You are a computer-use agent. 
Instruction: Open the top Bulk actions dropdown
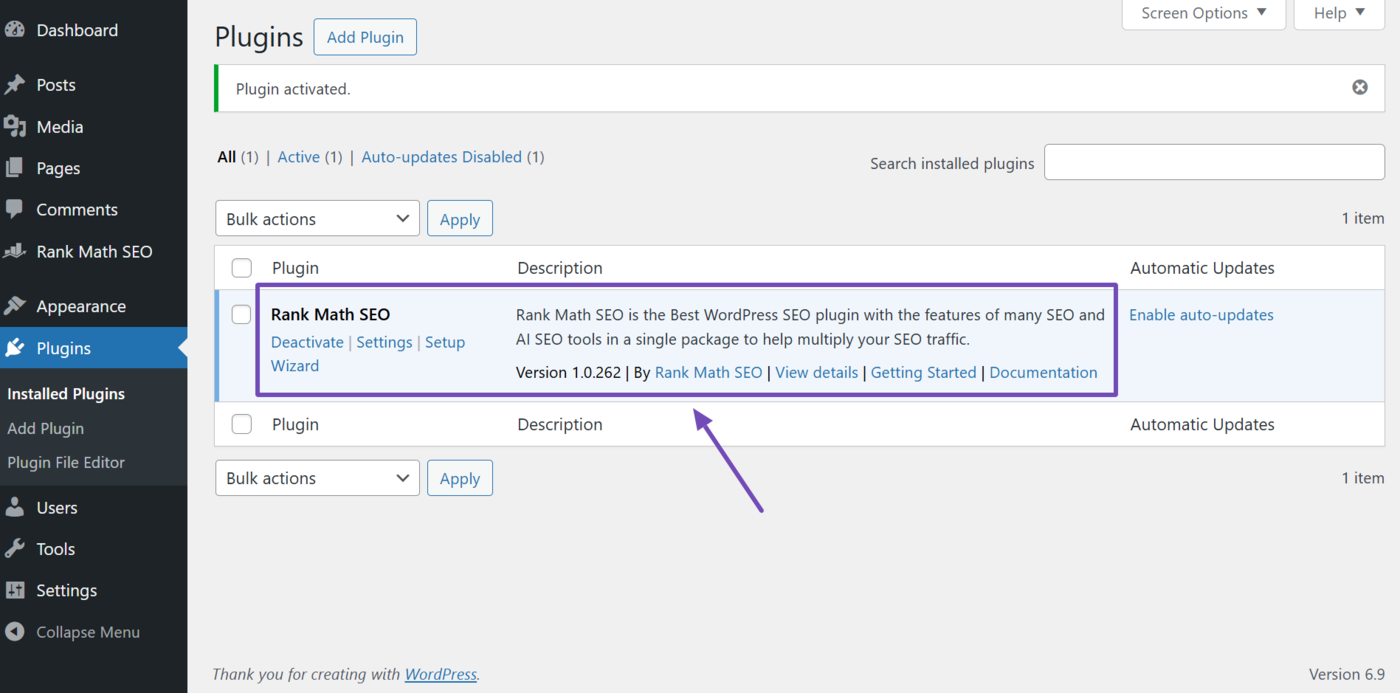tap(317, 219)
